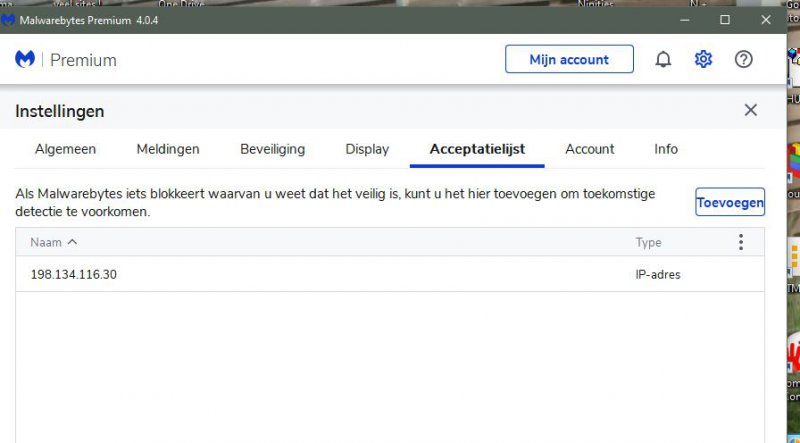Click the settings gear icon

tap(703, 59)
